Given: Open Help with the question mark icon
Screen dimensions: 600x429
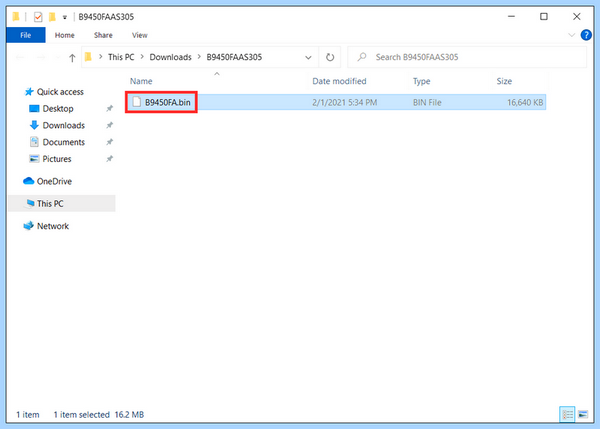Looking at the screenshot, I should tap(586, 35).
